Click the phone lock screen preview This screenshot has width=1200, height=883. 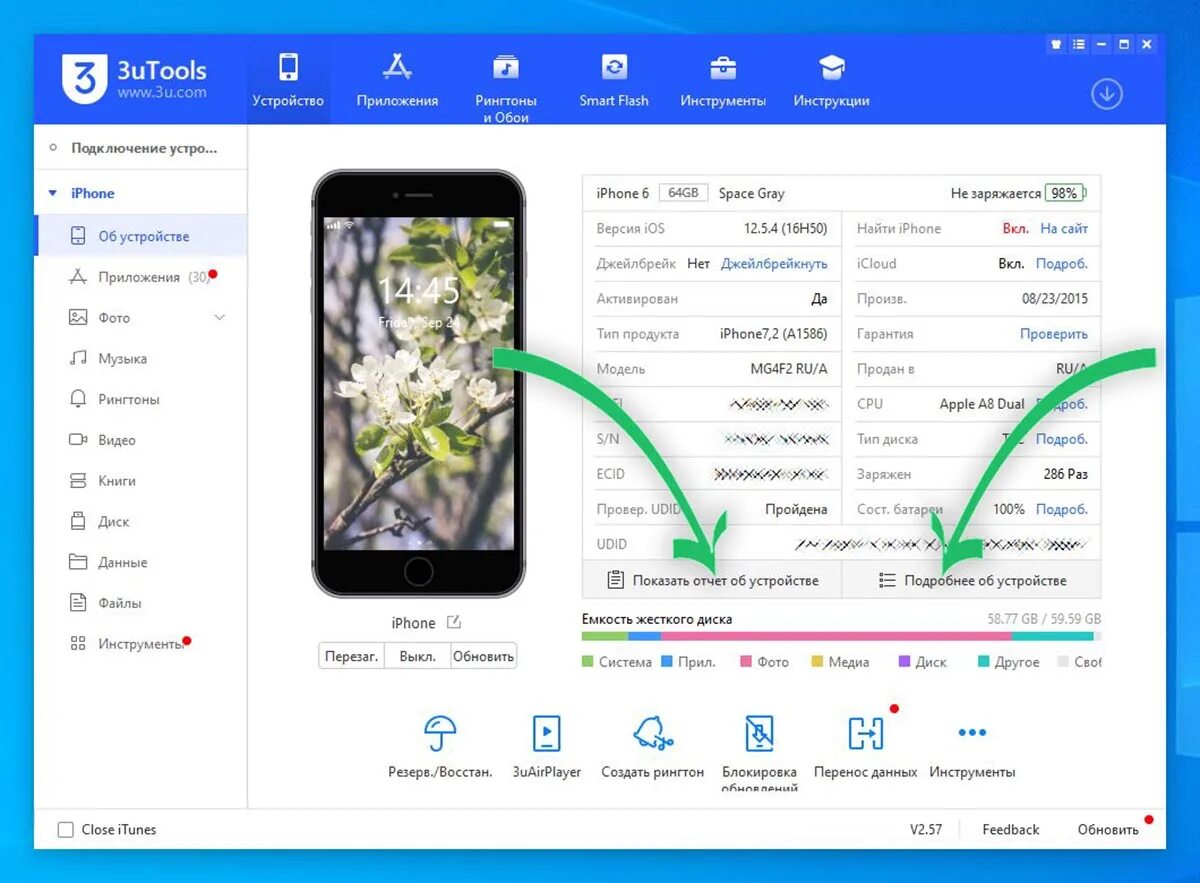click(x=418, y=384)
